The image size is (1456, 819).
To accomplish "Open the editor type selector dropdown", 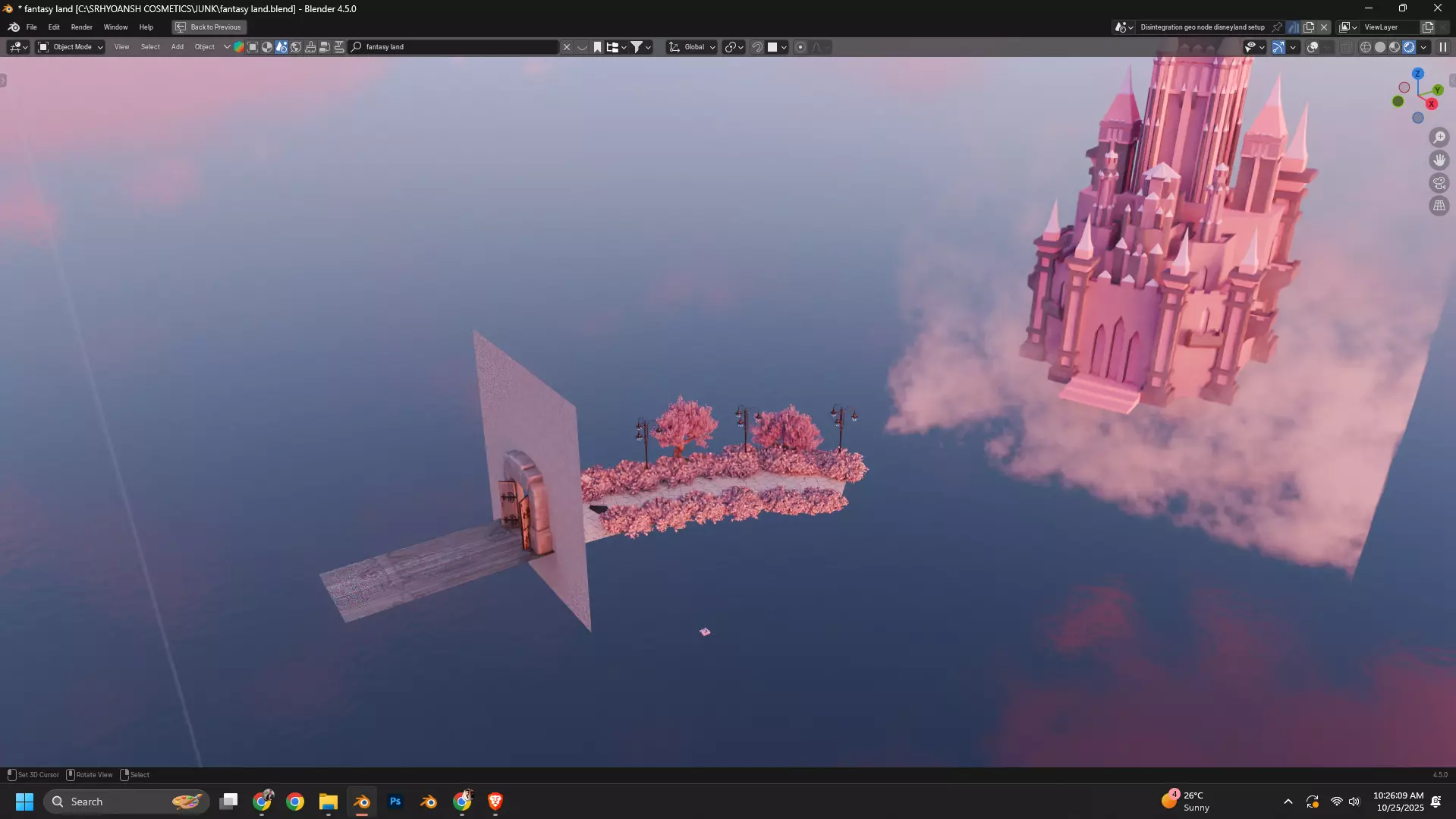I will (x=18, y=47).
